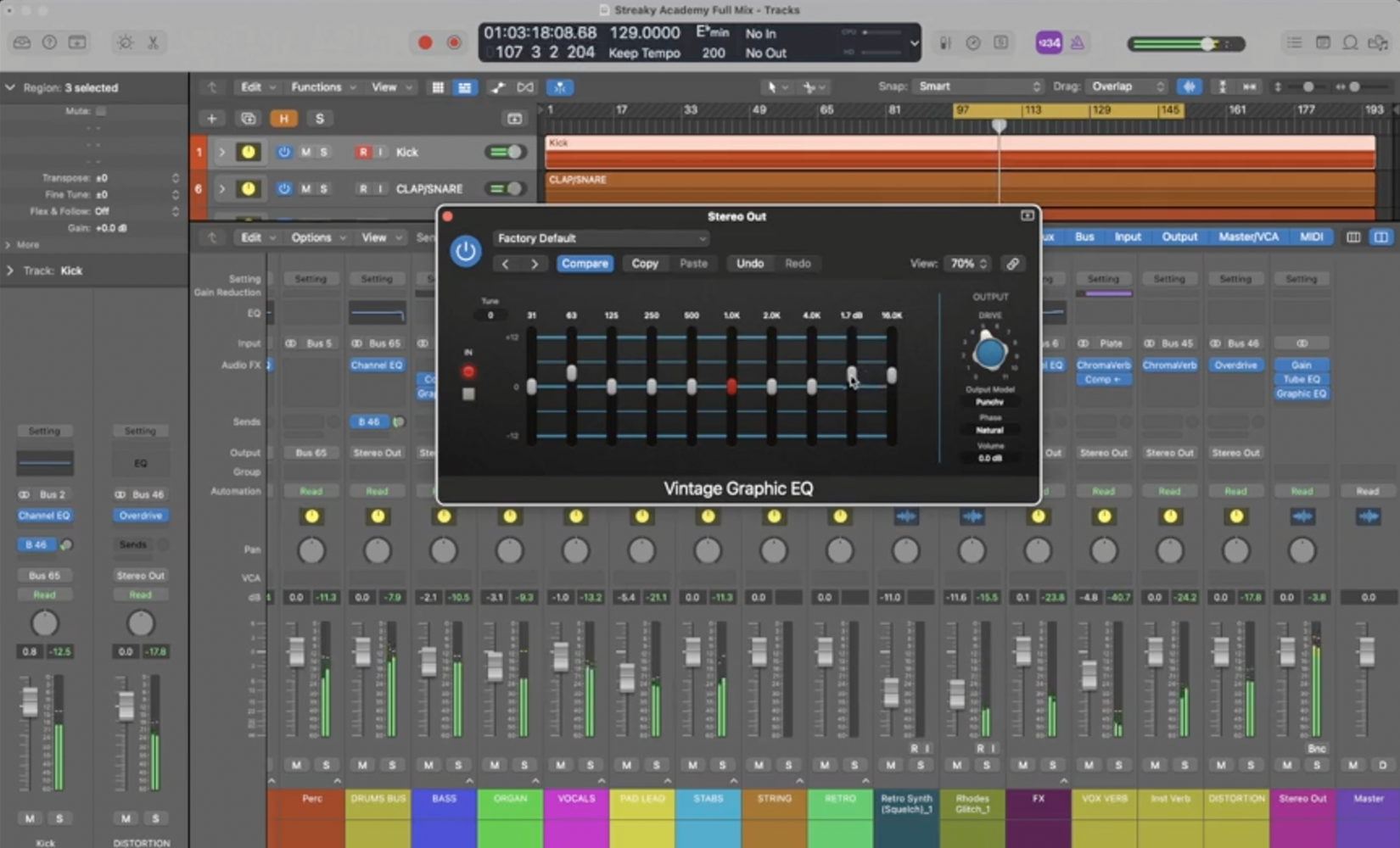Viewport: 1400px width, 848px height.
Task: Click the plugin link chain icon
Action: coord(1012,264)
